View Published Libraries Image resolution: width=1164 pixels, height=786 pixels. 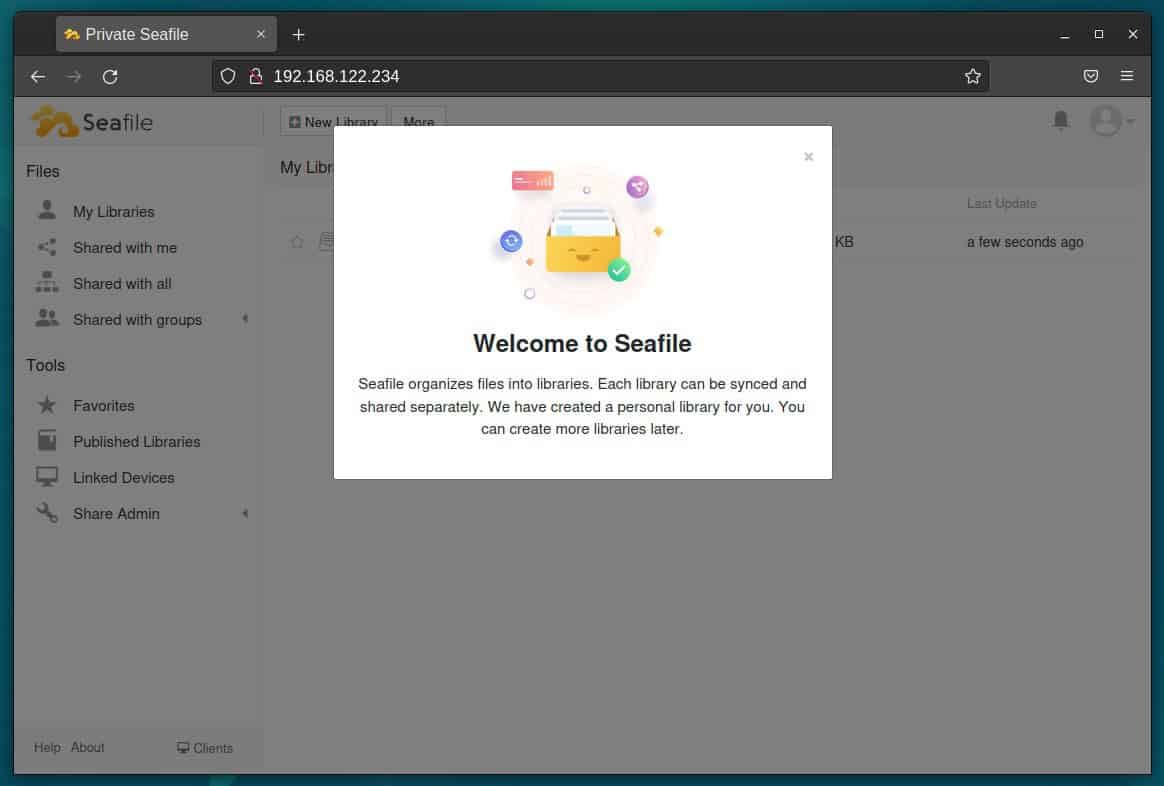[136, 441]
